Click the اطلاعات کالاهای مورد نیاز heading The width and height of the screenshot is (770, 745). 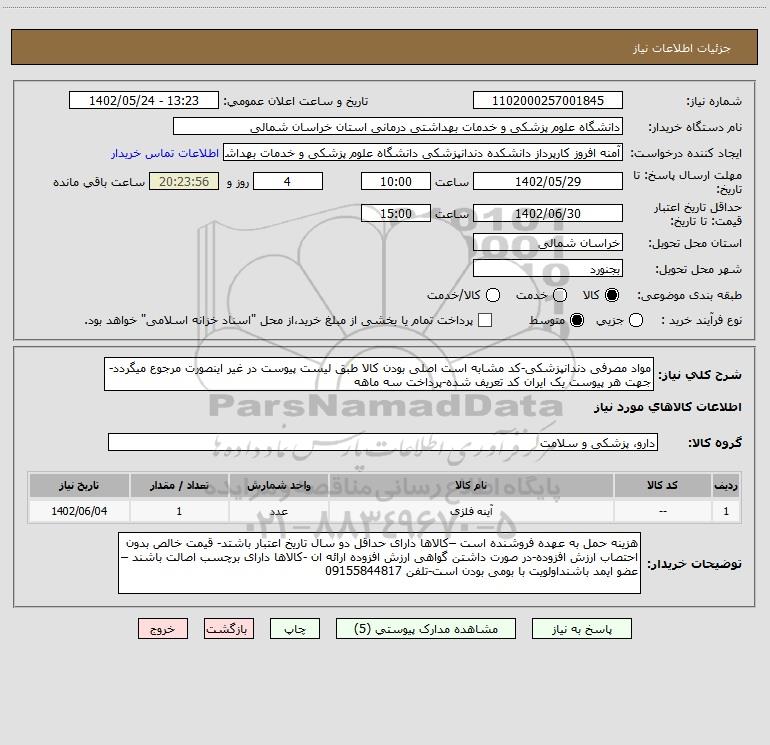click(667, 407)
